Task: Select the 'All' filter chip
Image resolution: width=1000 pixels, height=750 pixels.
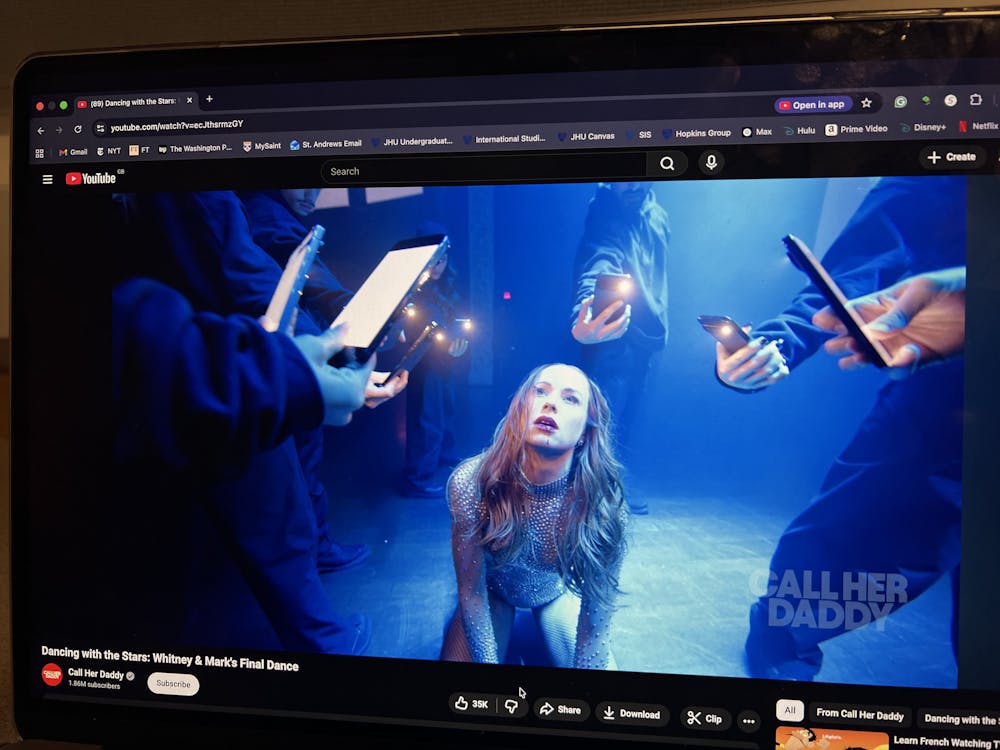Action: [789, 711]
